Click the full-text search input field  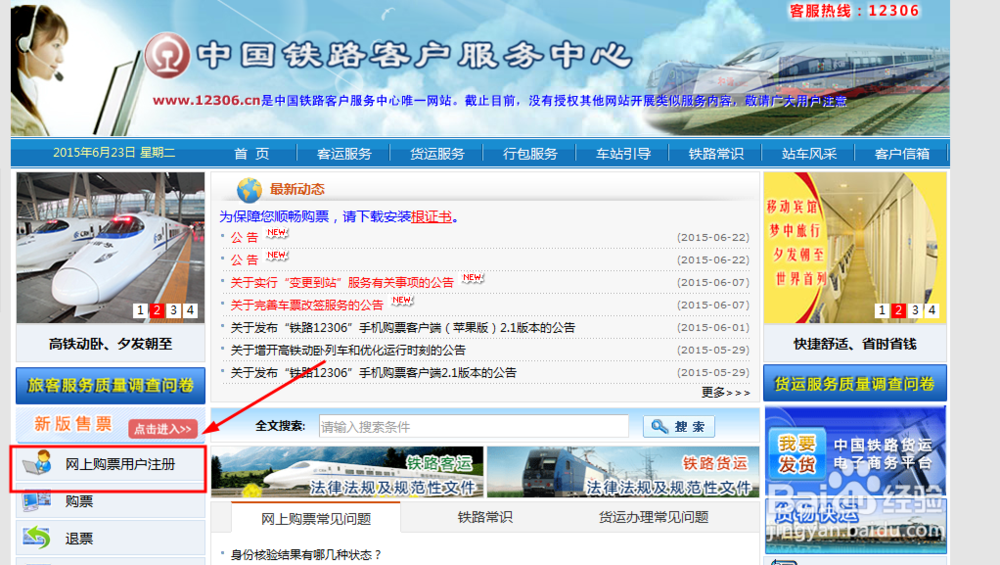tap(473, 427)
